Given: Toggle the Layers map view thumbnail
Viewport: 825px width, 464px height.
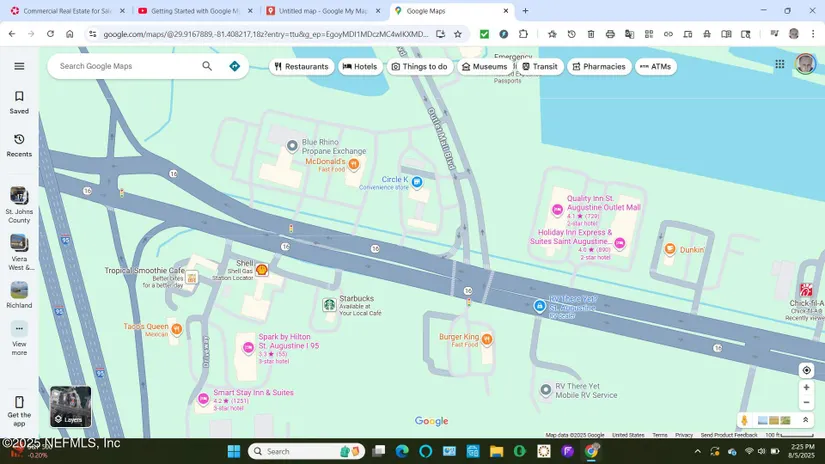Looking at the screenshot, I should 71,406.
